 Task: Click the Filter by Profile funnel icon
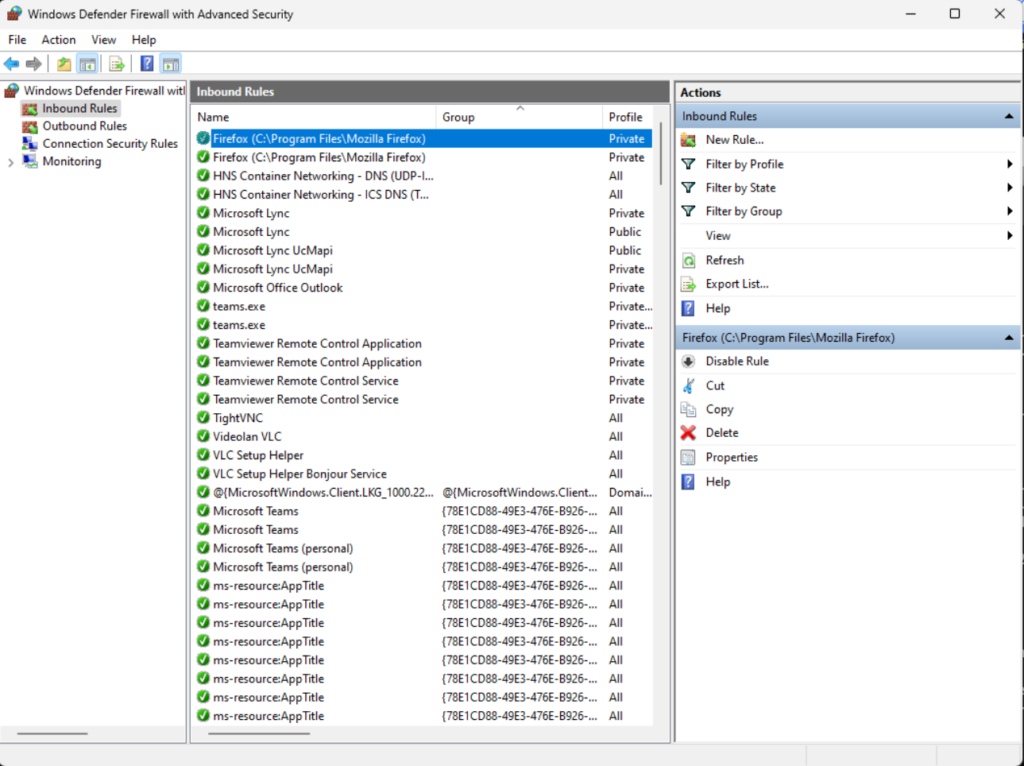(688, 164)
